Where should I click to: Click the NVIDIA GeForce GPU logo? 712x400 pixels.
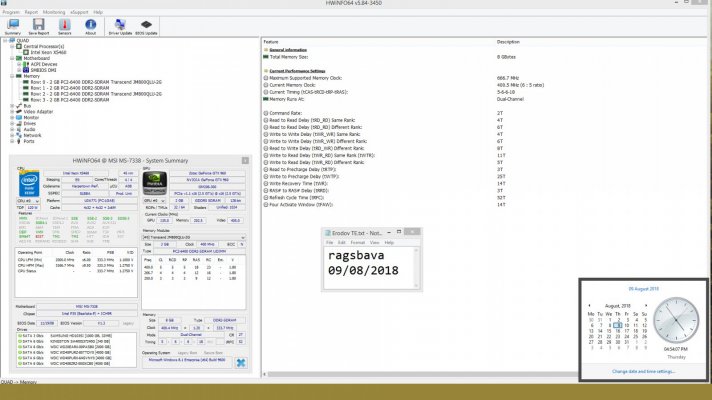(x=155, y=183)
